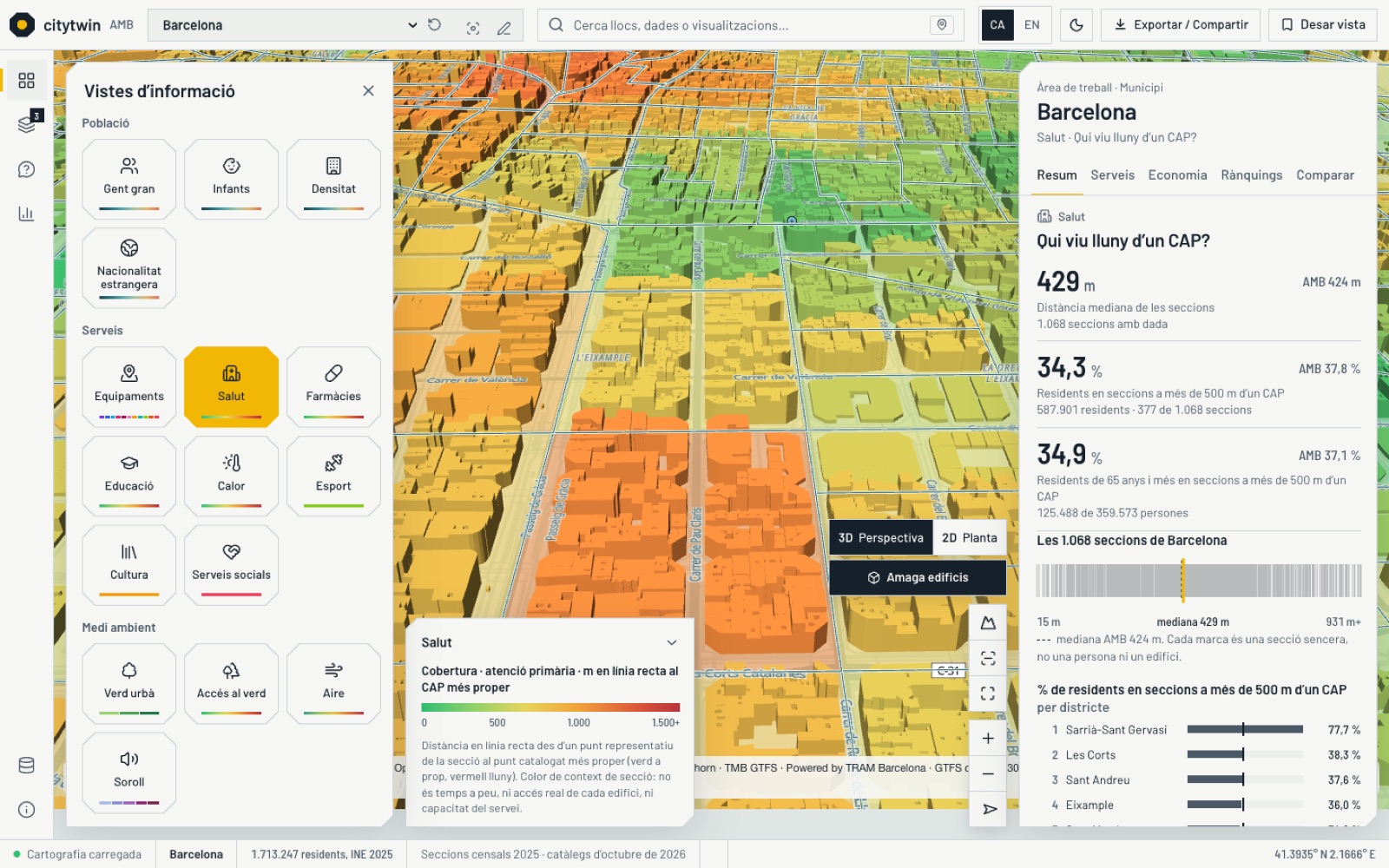The height and width of the screenshot is (868, 1389).
Task: Click the Salut color gradient legend bar
Action: point(550,707)
